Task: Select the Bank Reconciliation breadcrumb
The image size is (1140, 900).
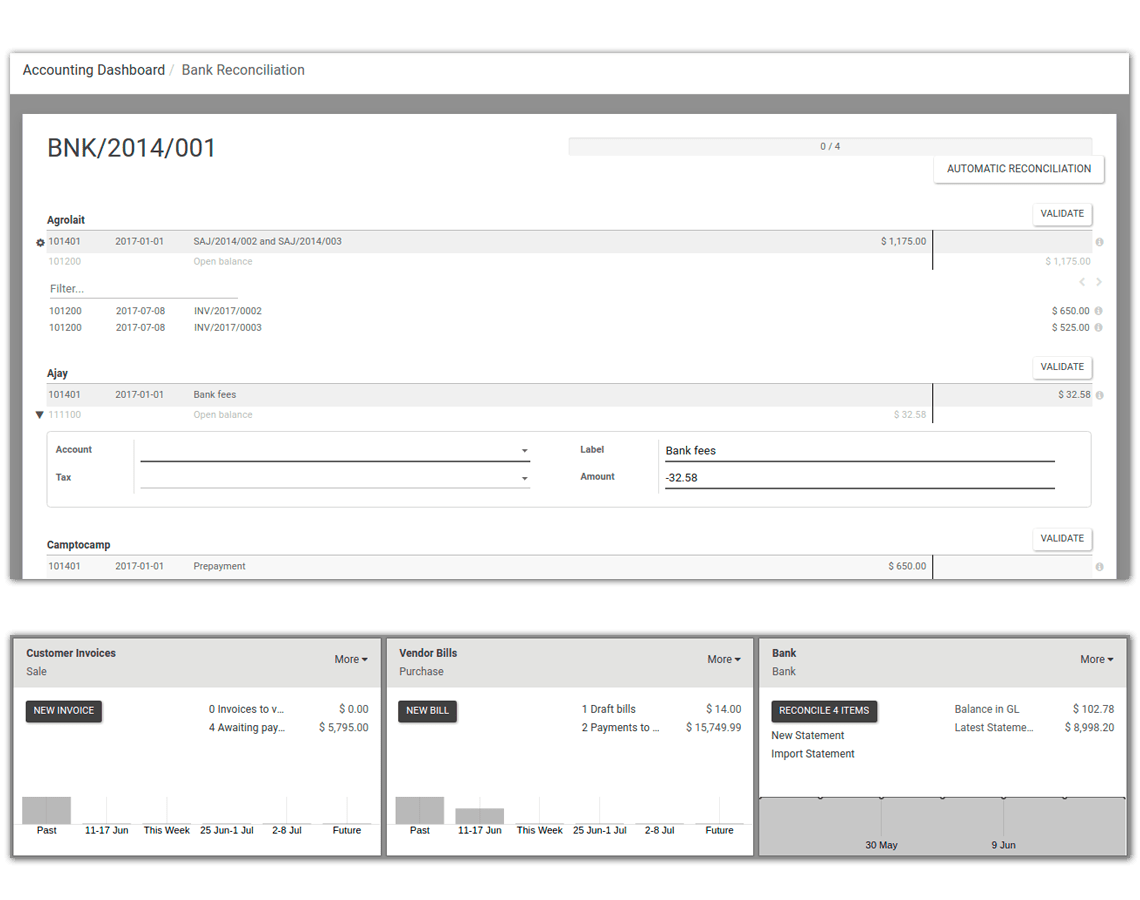Action: (243, 70)
